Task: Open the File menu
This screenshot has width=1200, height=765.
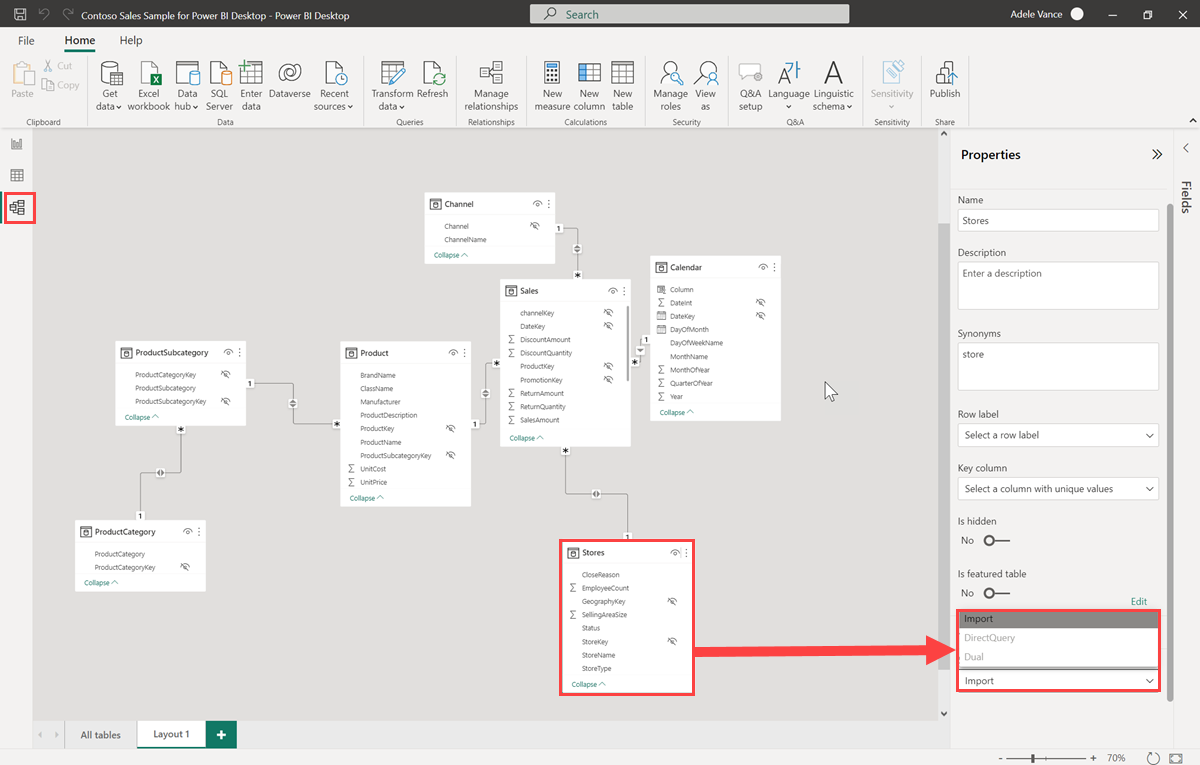Action: [x=26, y=41]
